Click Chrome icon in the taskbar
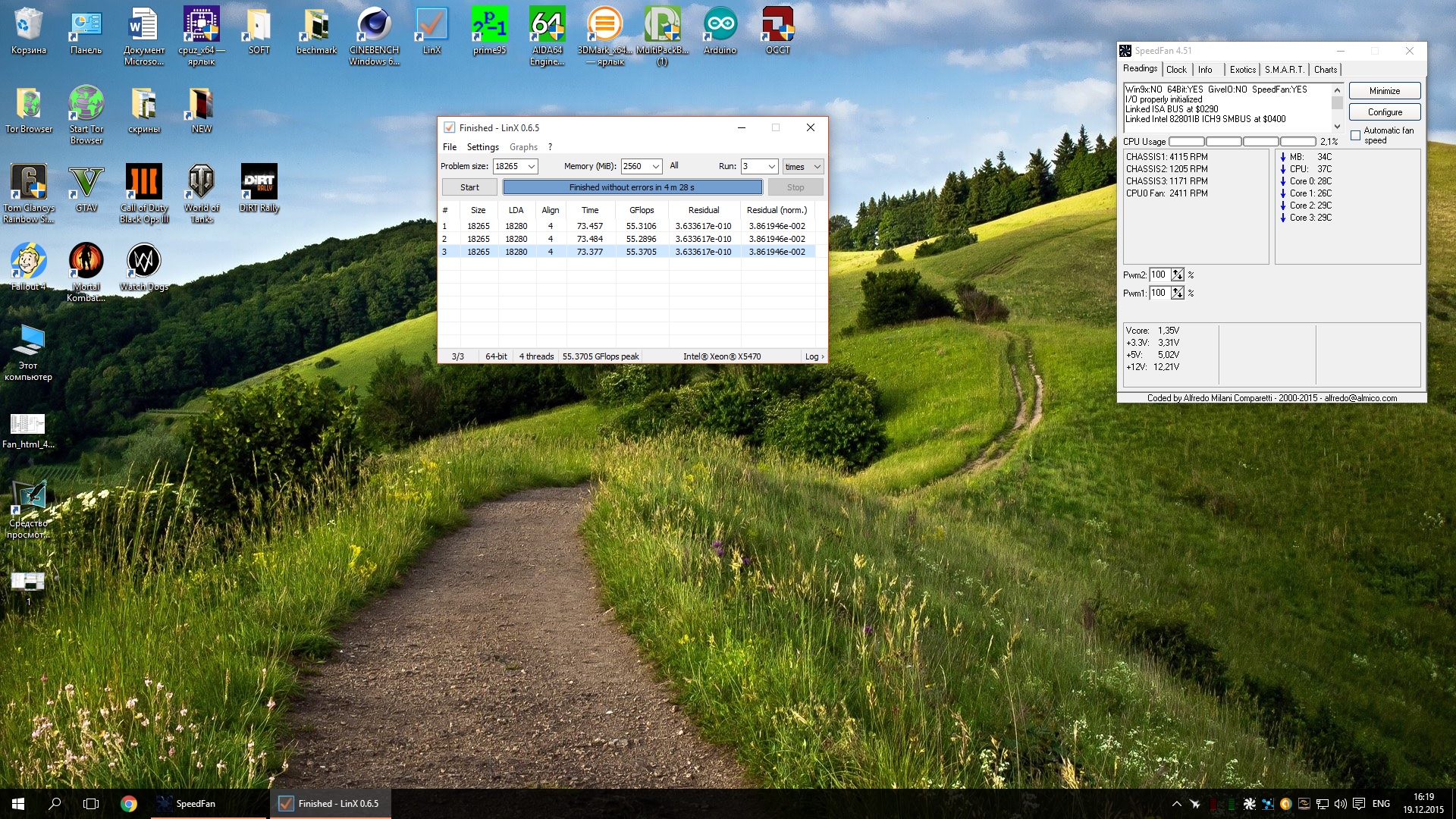This screenshot has width=1456, height=819. pyautogui.click(x=129, y=804)
